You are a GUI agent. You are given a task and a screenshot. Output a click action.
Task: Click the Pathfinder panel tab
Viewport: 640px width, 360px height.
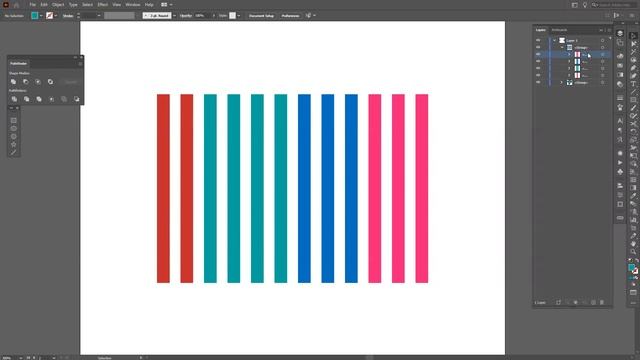click(18, 63)
